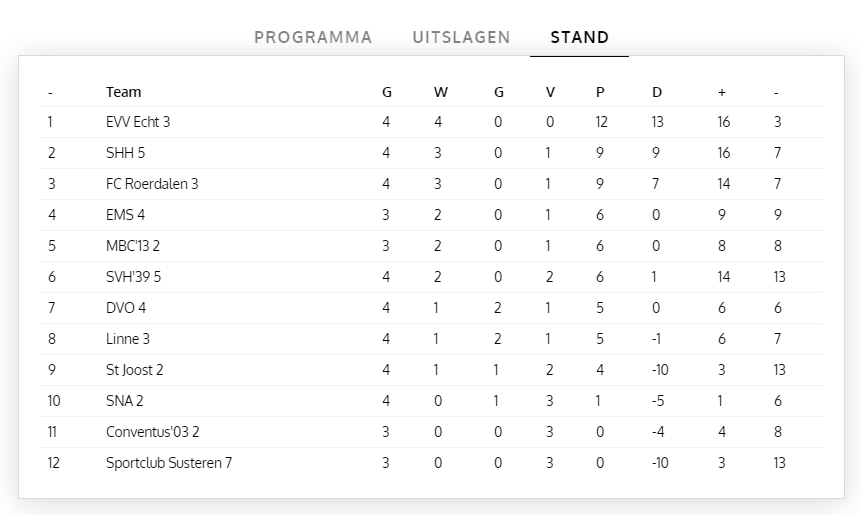Image resolution: width=861 pixels, height=515 pixels.
Task: Select SVH'39 5 team name
Action: 133,277
